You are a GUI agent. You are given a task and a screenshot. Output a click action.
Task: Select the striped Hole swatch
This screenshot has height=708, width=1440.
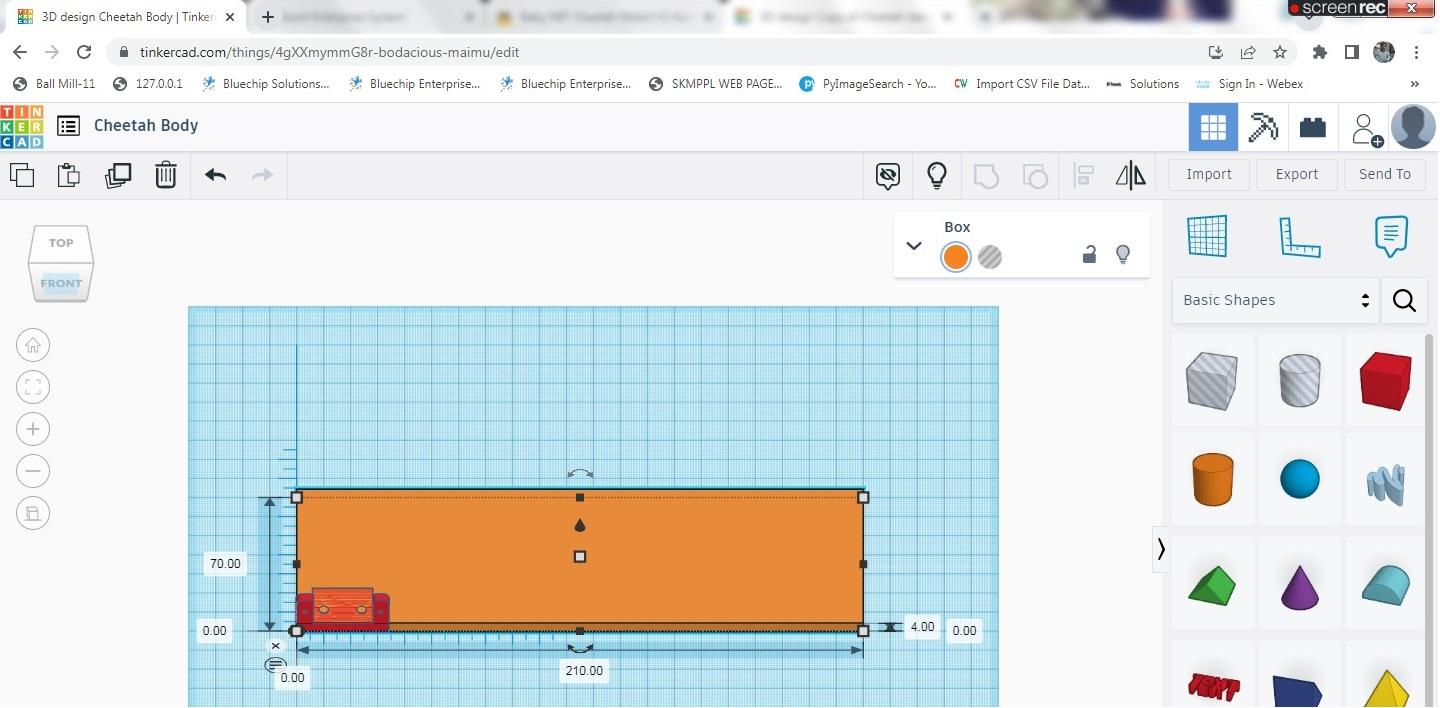click(x=990, y=257)
